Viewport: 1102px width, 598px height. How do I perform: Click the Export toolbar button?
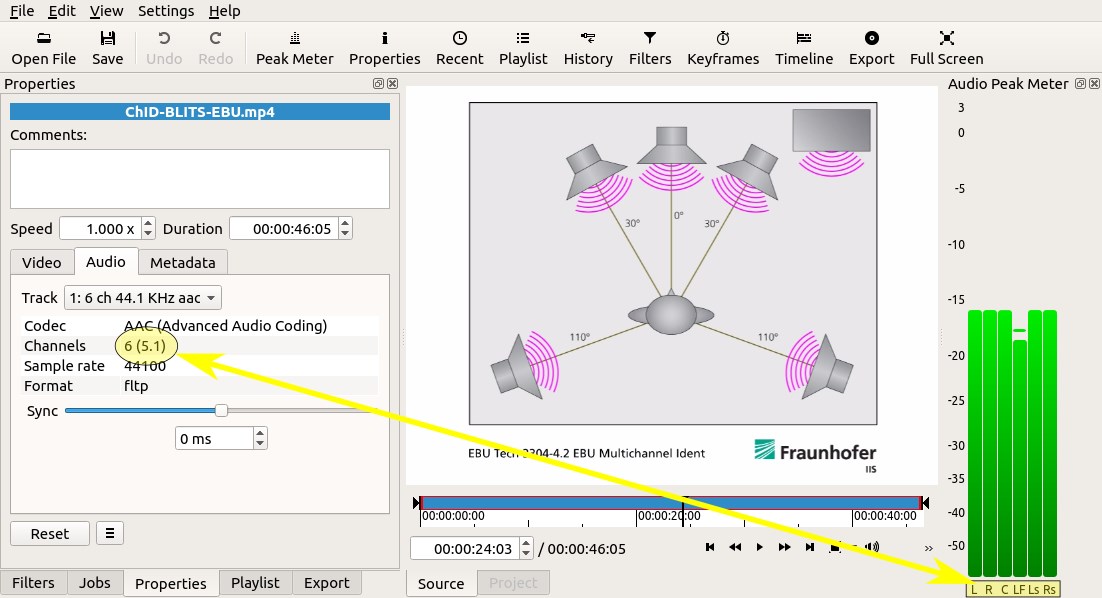coord(871,47)
